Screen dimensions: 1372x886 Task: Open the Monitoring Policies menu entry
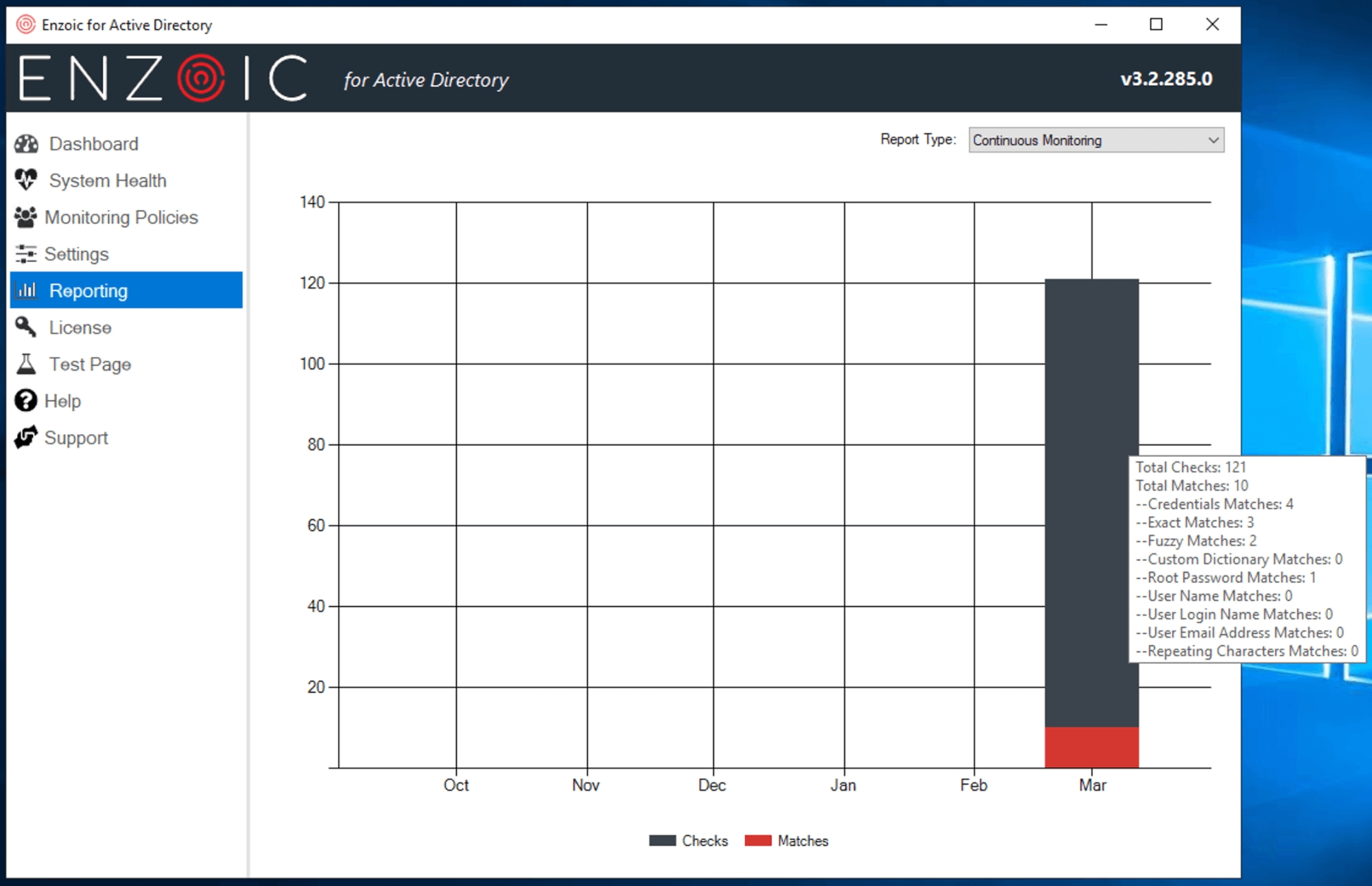coord(121,217)
